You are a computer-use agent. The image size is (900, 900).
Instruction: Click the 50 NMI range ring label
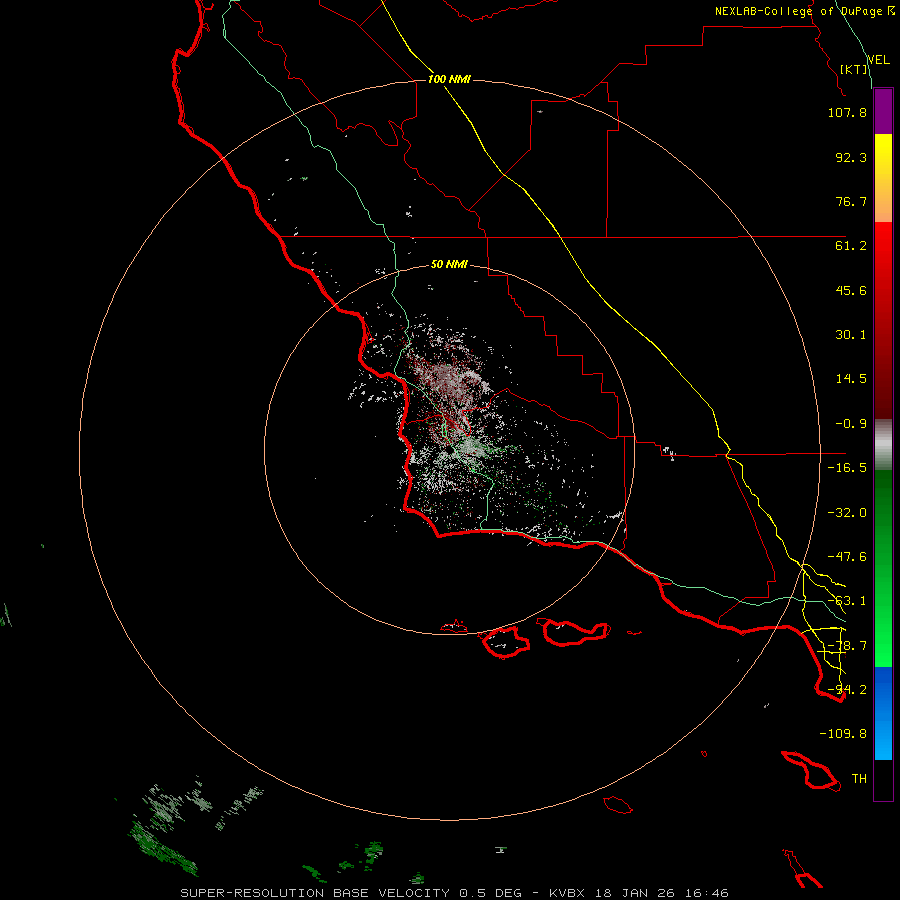pos(449,264)
